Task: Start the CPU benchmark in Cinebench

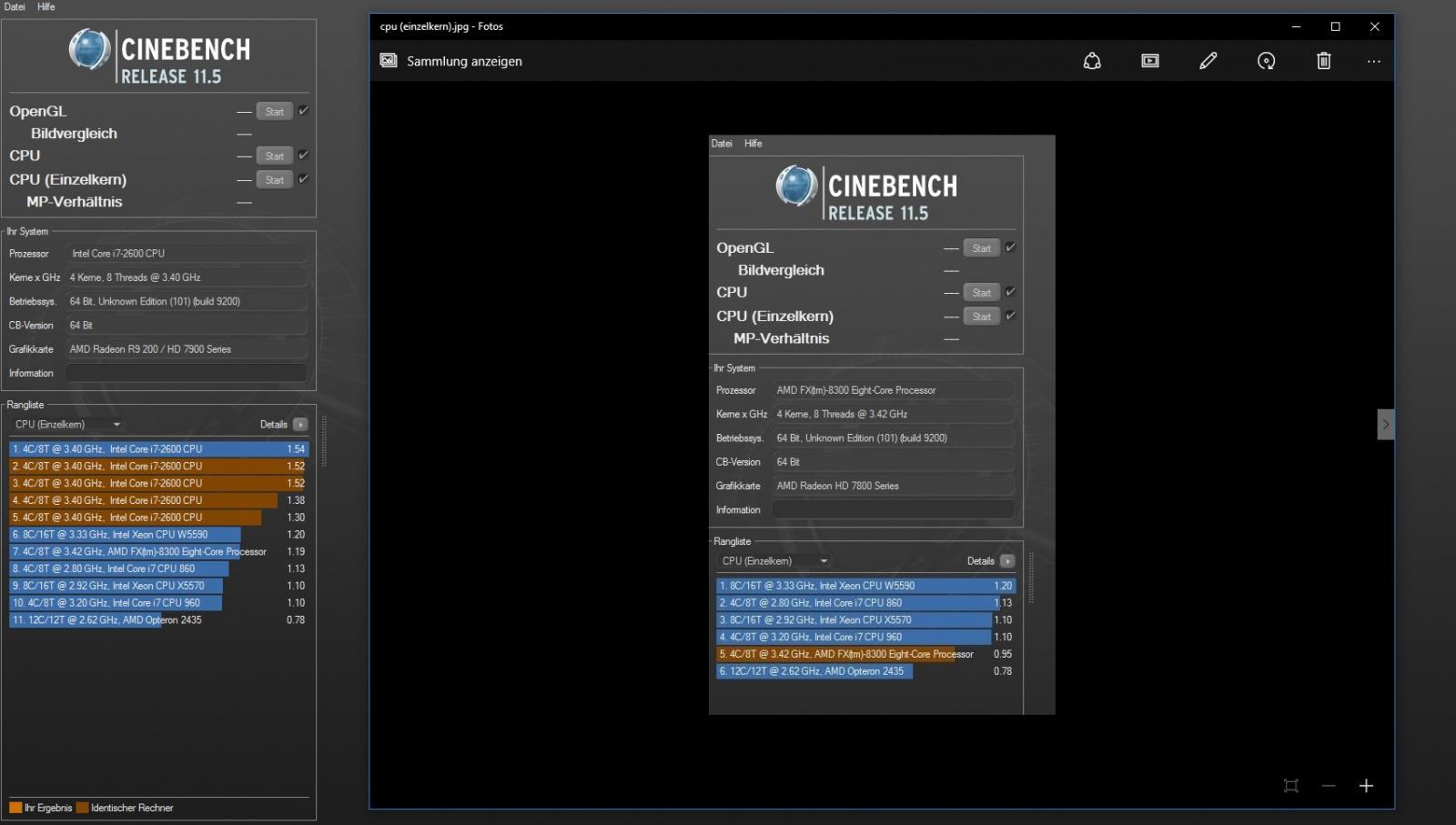Action: click(x=274, y=156)
